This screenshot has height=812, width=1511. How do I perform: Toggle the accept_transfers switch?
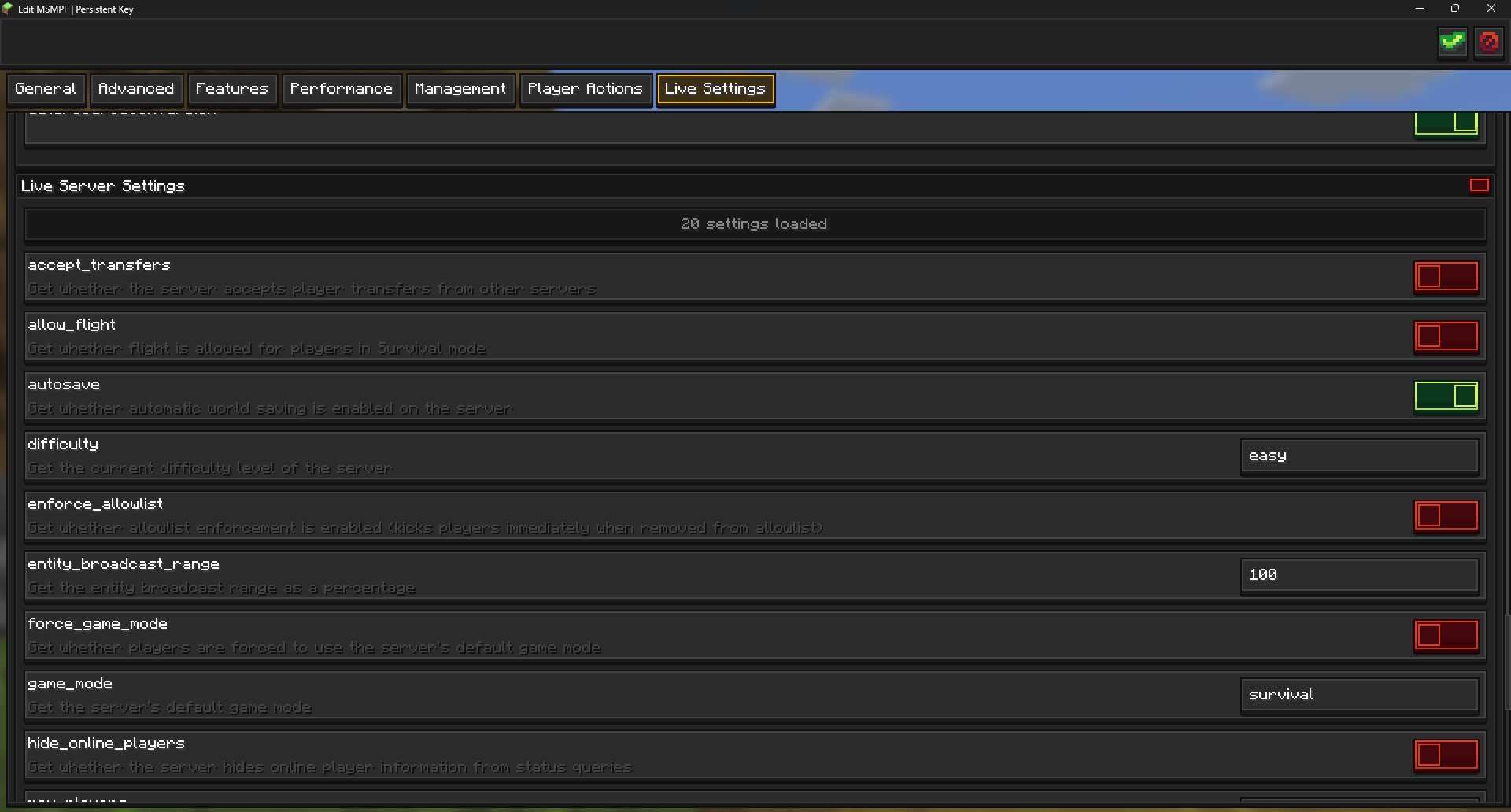coord(1446,277)
